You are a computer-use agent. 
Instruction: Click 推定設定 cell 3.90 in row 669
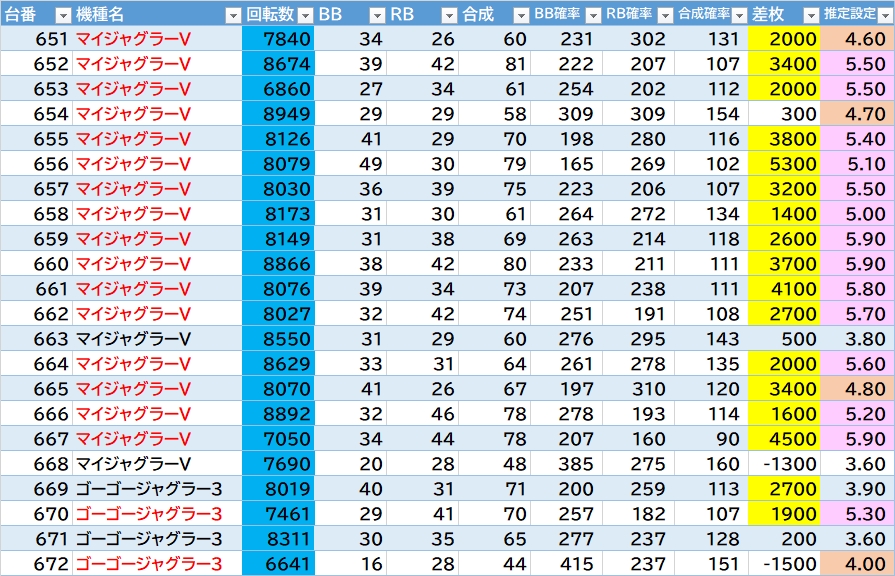coord(857,489)
